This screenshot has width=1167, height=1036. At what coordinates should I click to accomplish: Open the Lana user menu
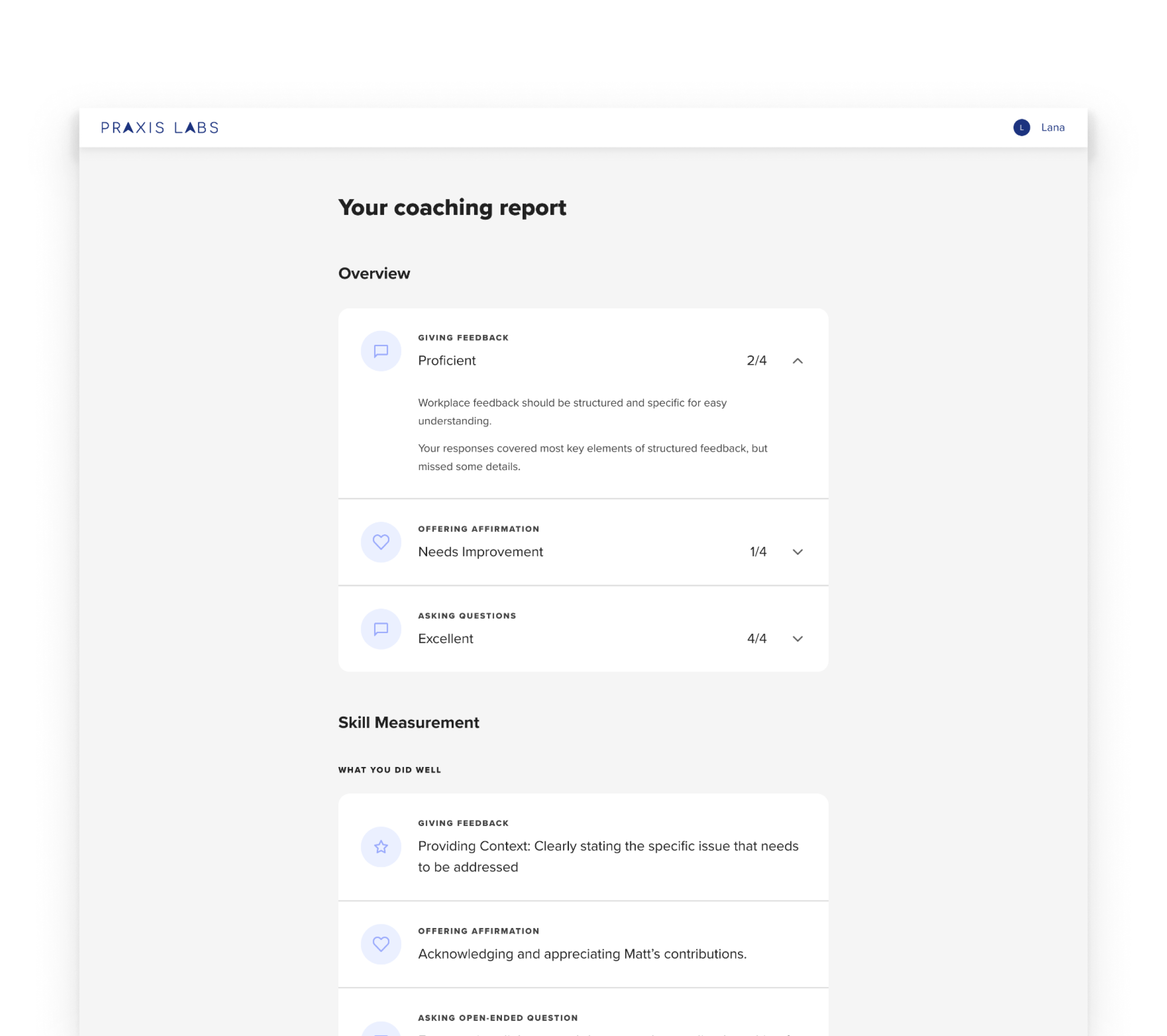[x=1052, y=128]
